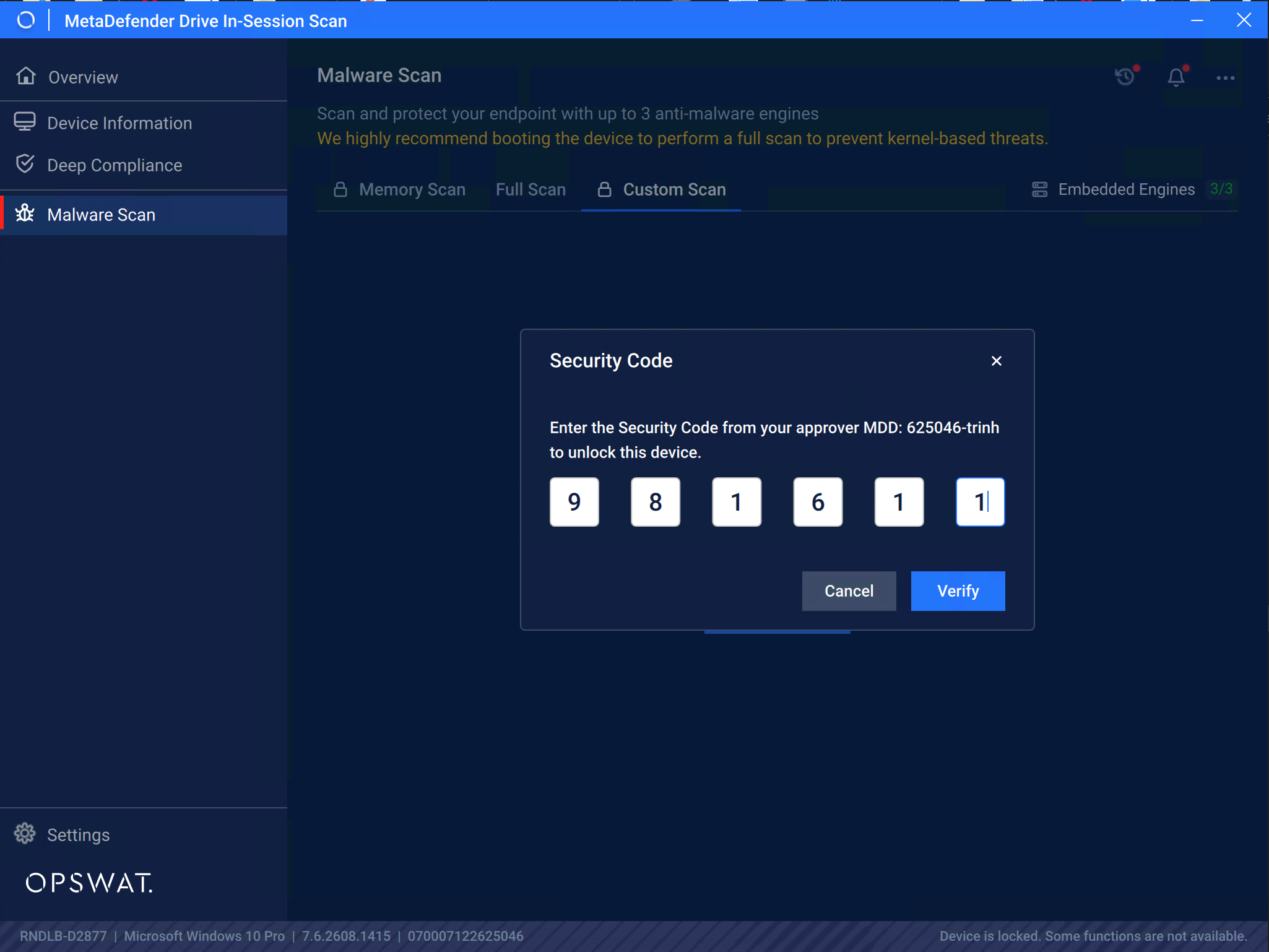This screenshot has height=952, width=1269.
Task: Click the OPSWAT logo in the sidebar
Action: coord(89,883)
